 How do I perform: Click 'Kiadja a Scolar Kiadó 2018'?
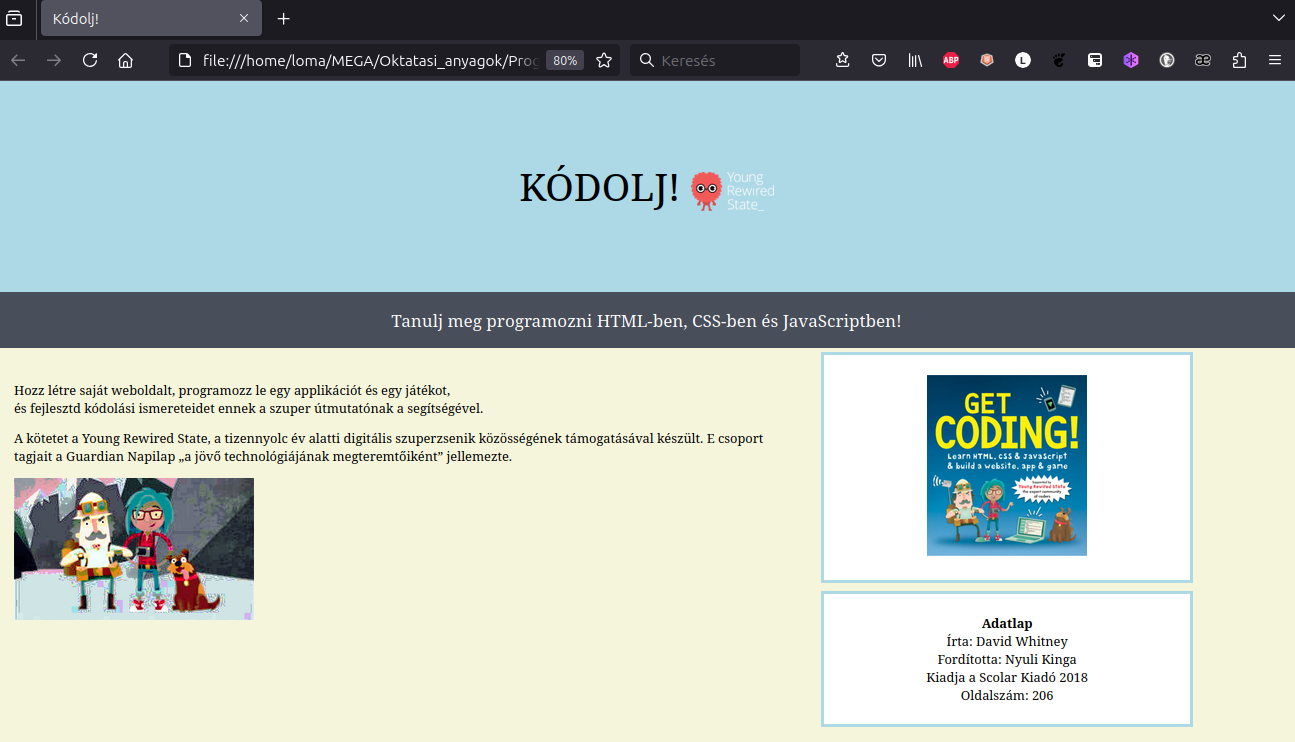[x=1007, y=677]
